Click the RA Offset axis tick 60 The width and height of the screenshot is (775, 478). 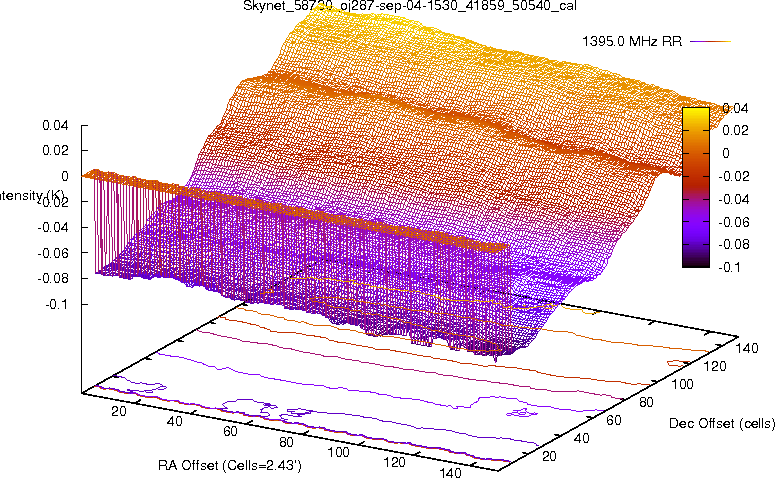[230, 432]
